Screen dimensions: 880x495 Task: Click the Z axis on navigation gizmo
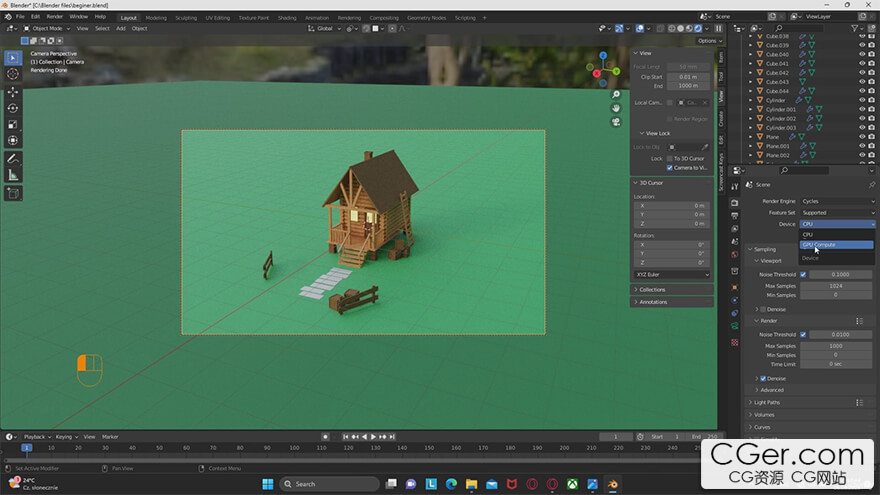click(x=603, y=56)
